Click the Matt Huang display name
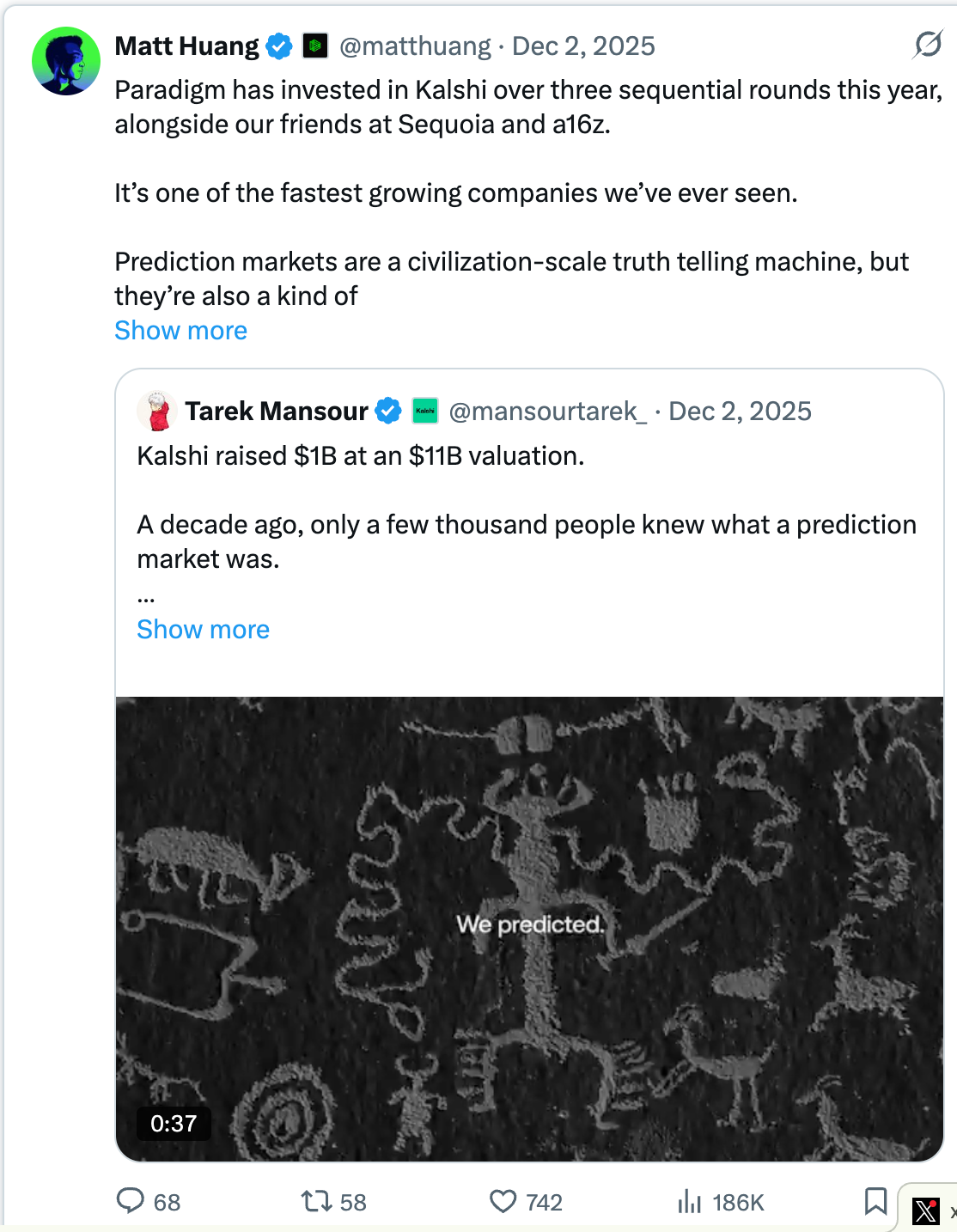 tap(186, 46)
